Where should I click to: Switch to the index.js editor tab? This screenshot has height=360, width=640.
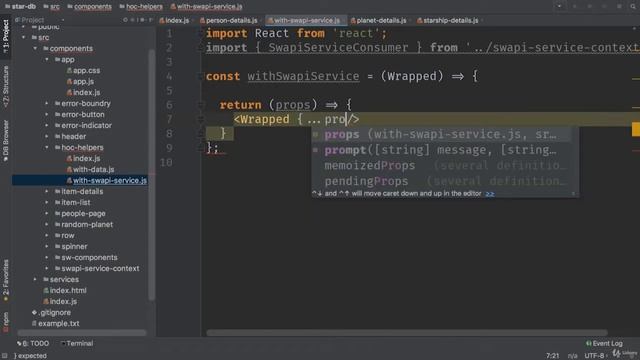coord(175,20)
